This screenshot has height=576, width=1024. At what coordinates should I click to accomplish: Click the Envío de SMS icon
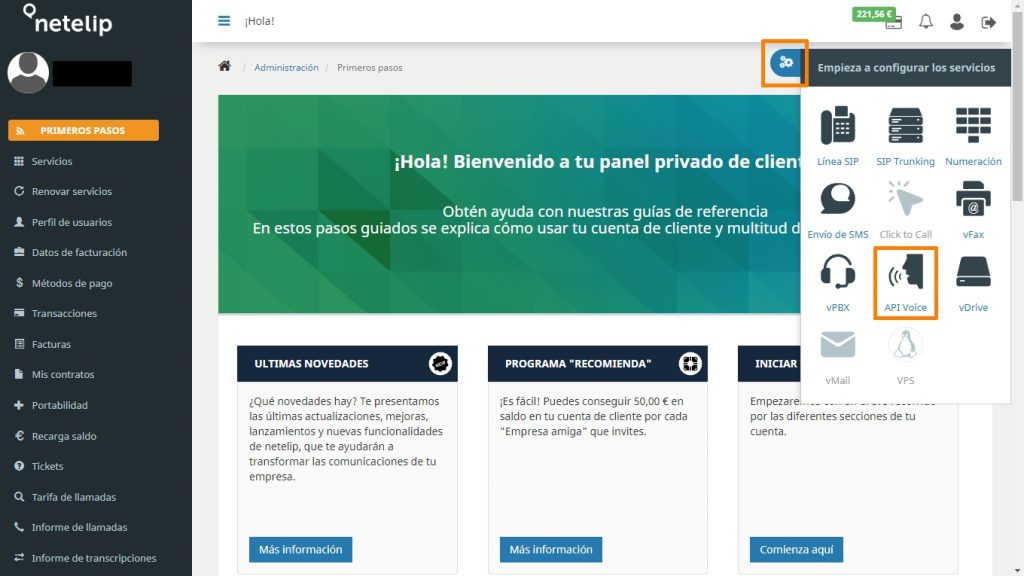click(837, 206)
